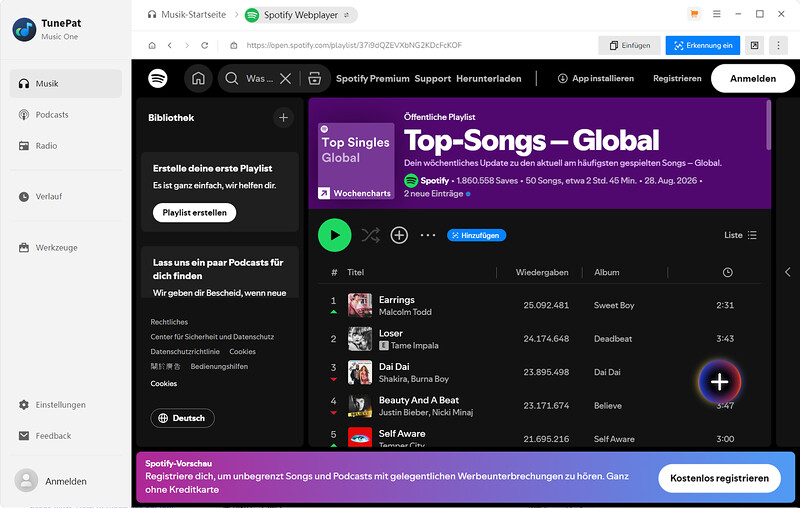
Task: Open the Bedienungshilfen link
Action: 219,366
